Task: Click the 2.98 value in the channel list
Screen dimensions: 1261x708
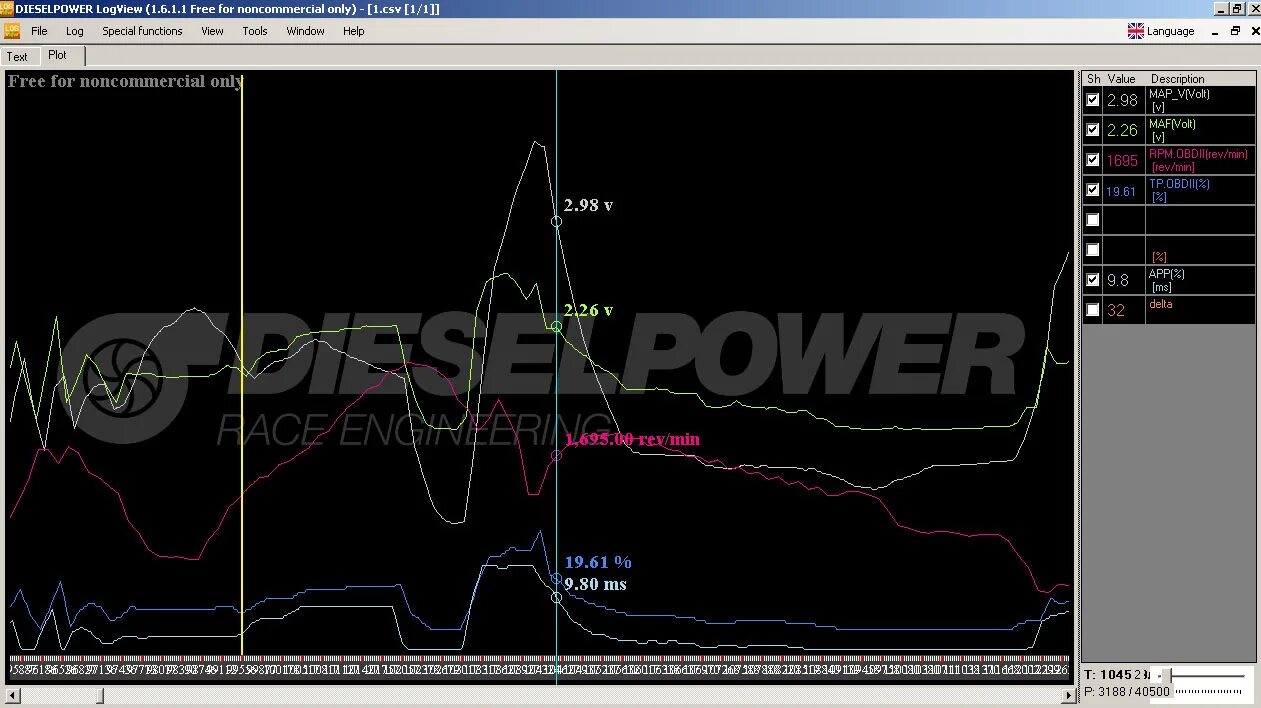Action: pos(1123,100)
